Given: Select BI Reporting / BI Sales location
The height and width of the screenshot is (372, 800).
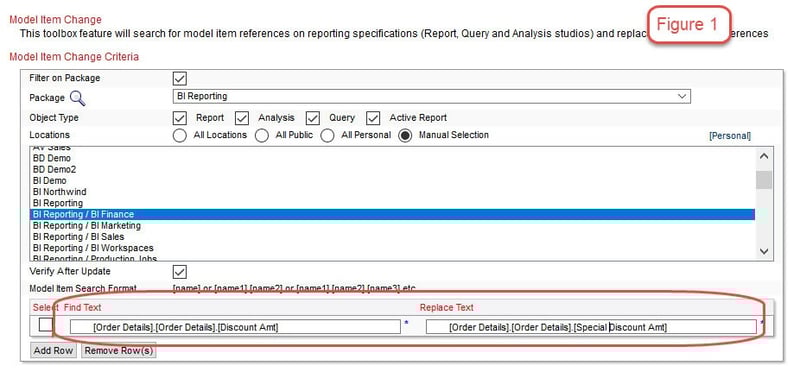Looking at the screenshot, I should (x=392, y=237).
